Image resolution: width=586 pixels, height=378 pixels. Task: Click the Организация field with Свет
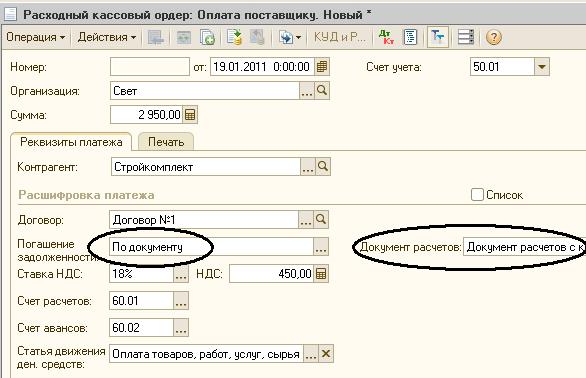coord(205,90)
